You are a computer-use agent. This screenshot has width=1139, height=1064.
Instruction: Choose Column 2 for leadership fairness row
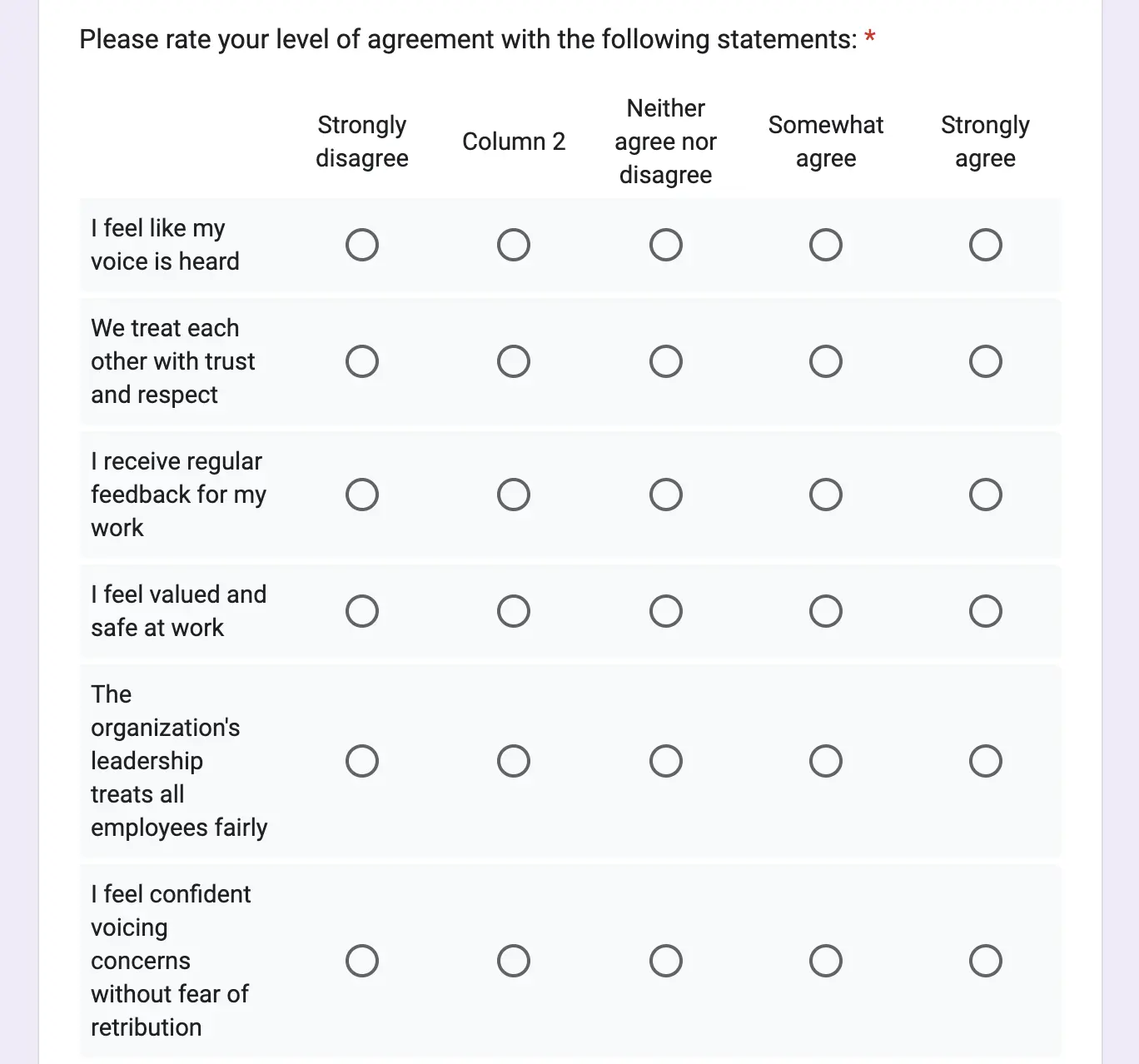coord(514,761)
